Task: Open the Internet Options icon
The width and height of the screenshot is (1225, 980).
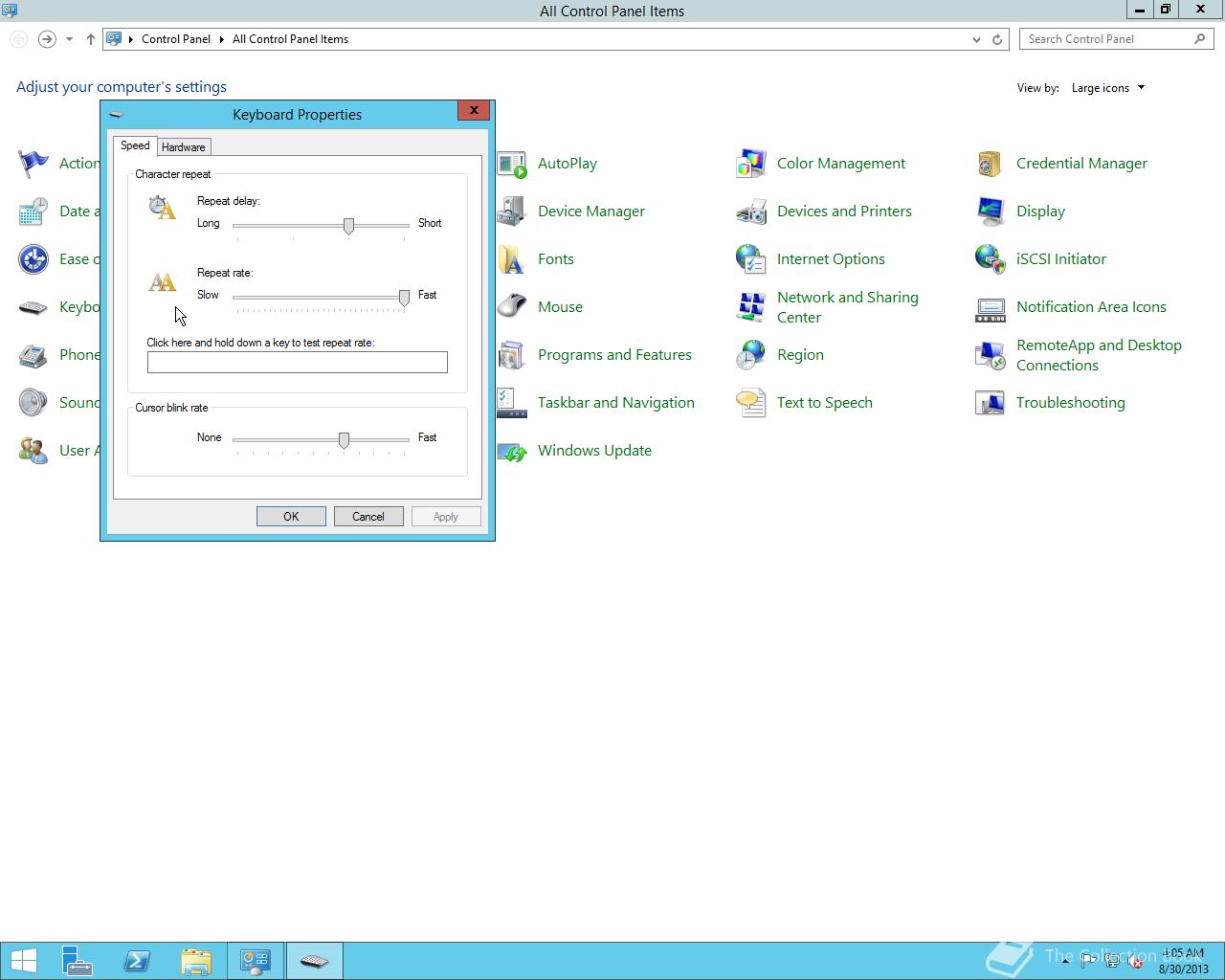Action: (x=751, y=259)
